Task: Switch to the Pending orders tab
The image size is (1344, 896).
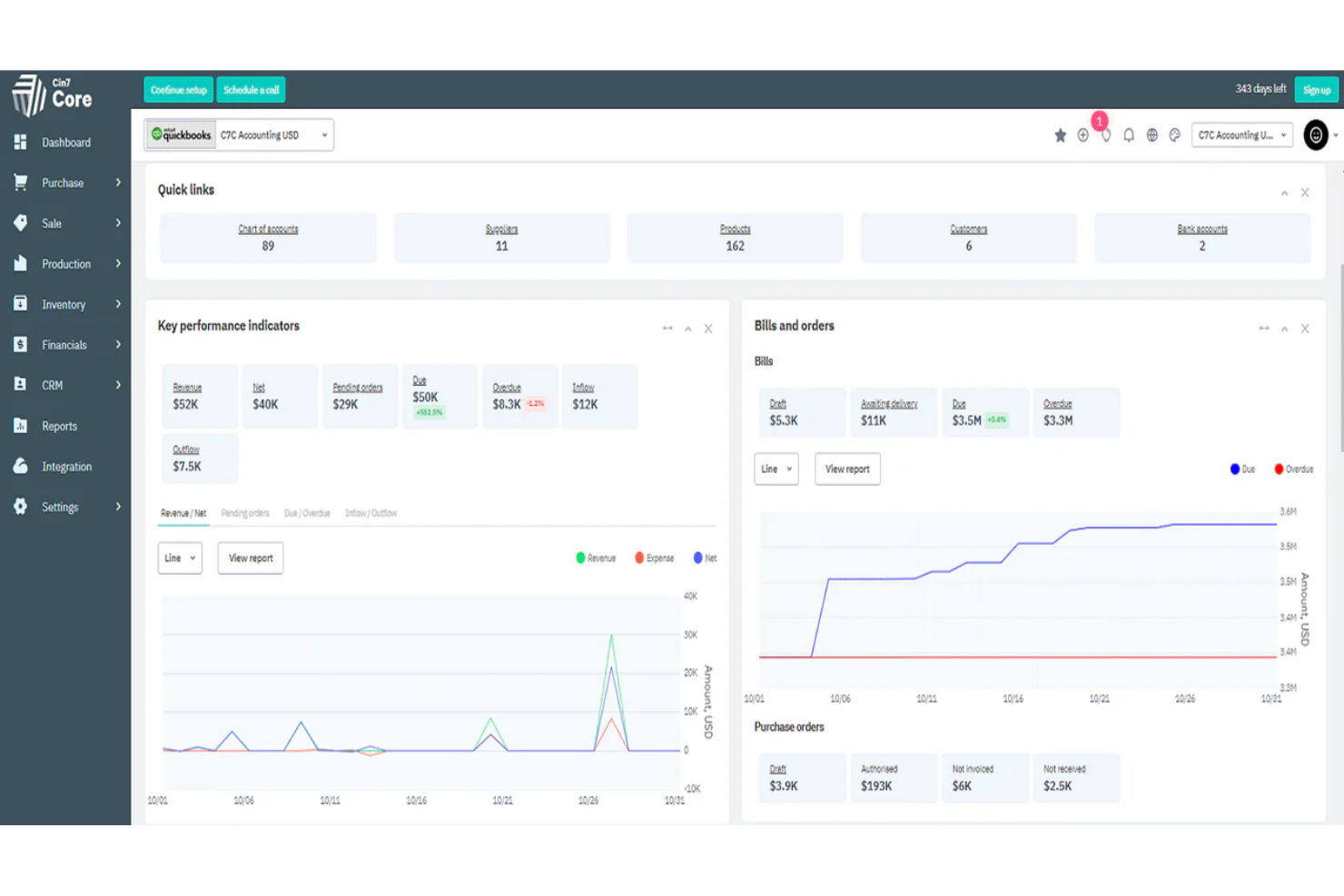Action: click(245, 513)
